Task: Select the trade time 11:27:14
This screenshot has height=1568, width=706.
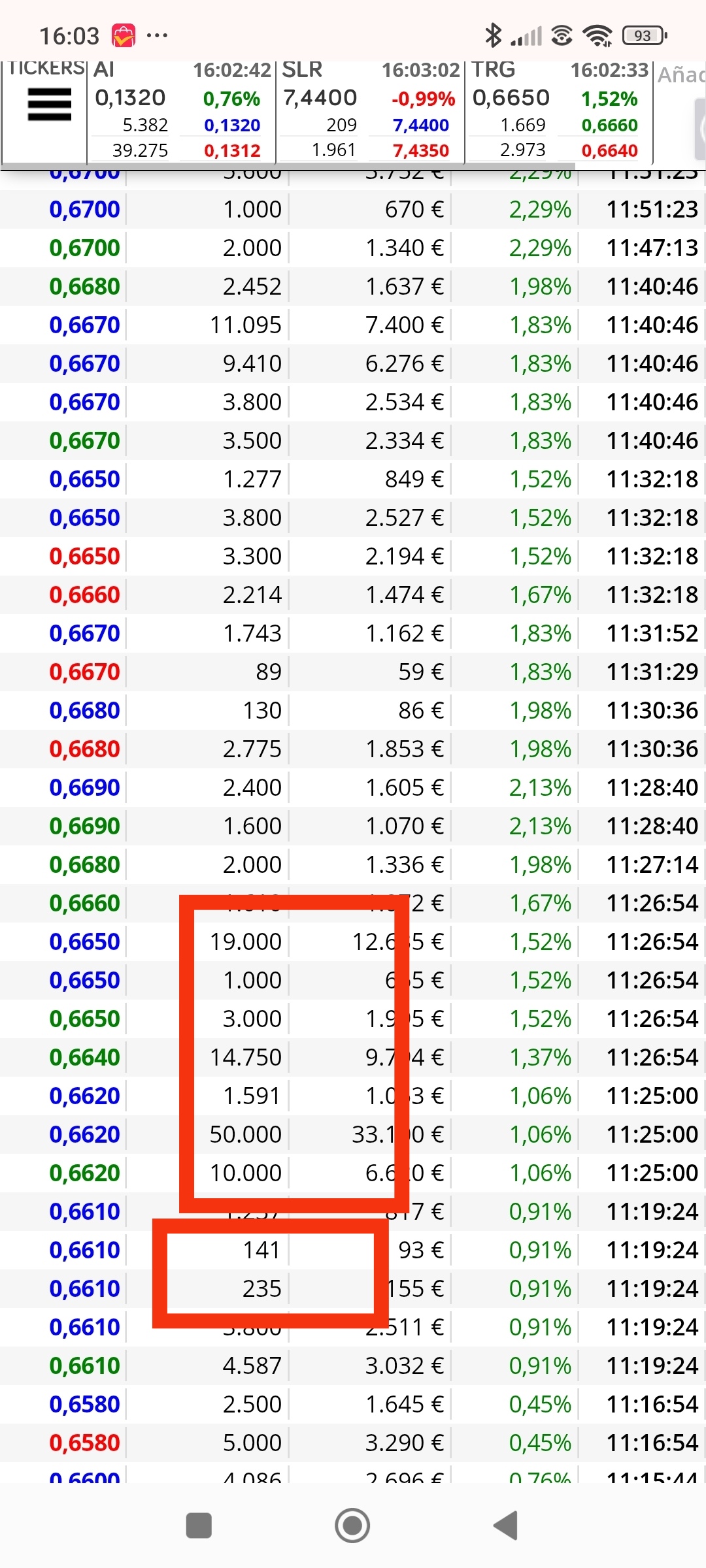Action: coord(652,865)
